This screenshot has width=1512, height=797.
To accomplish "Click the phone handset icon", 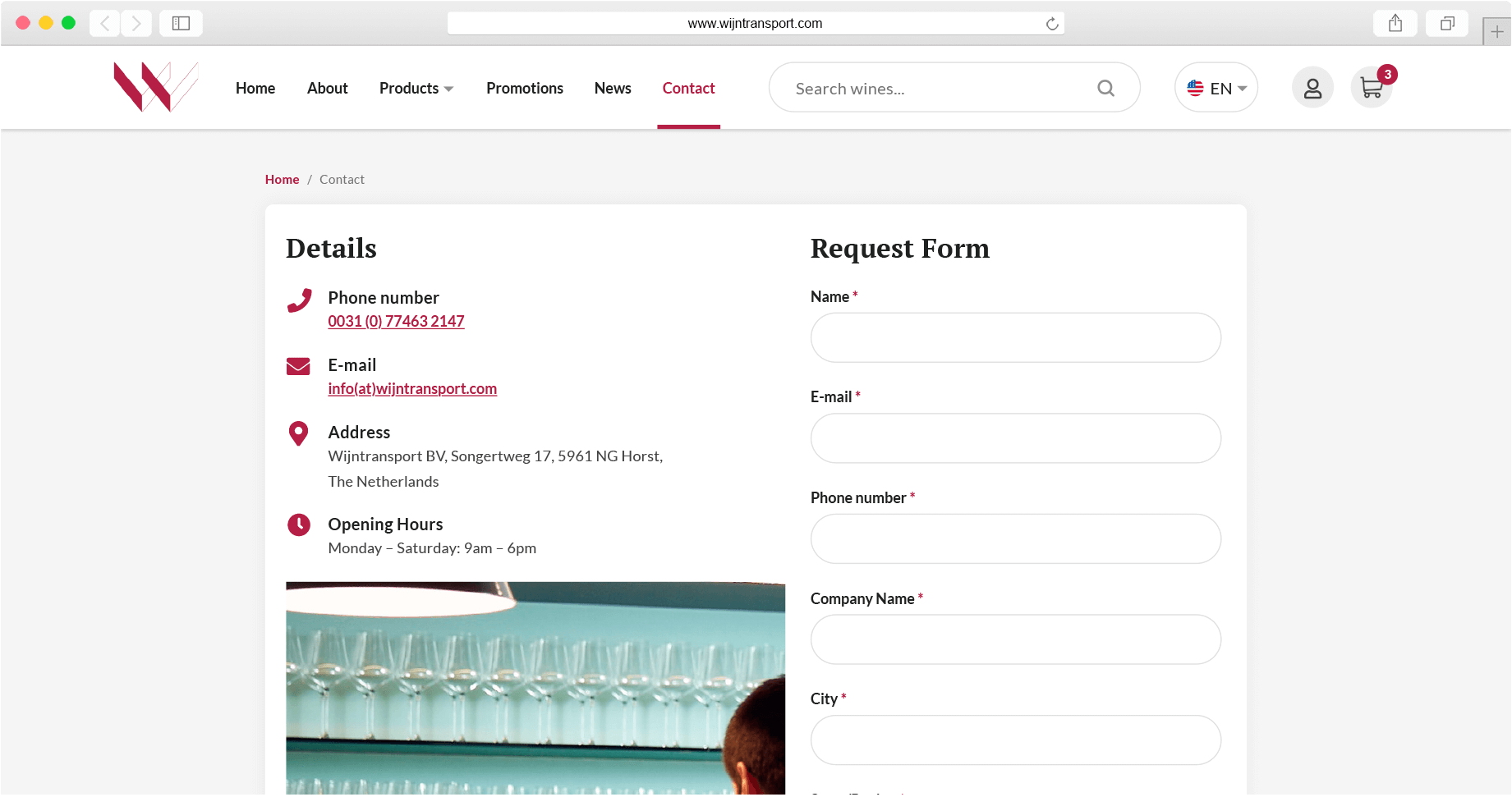I will tap(299, 300).
